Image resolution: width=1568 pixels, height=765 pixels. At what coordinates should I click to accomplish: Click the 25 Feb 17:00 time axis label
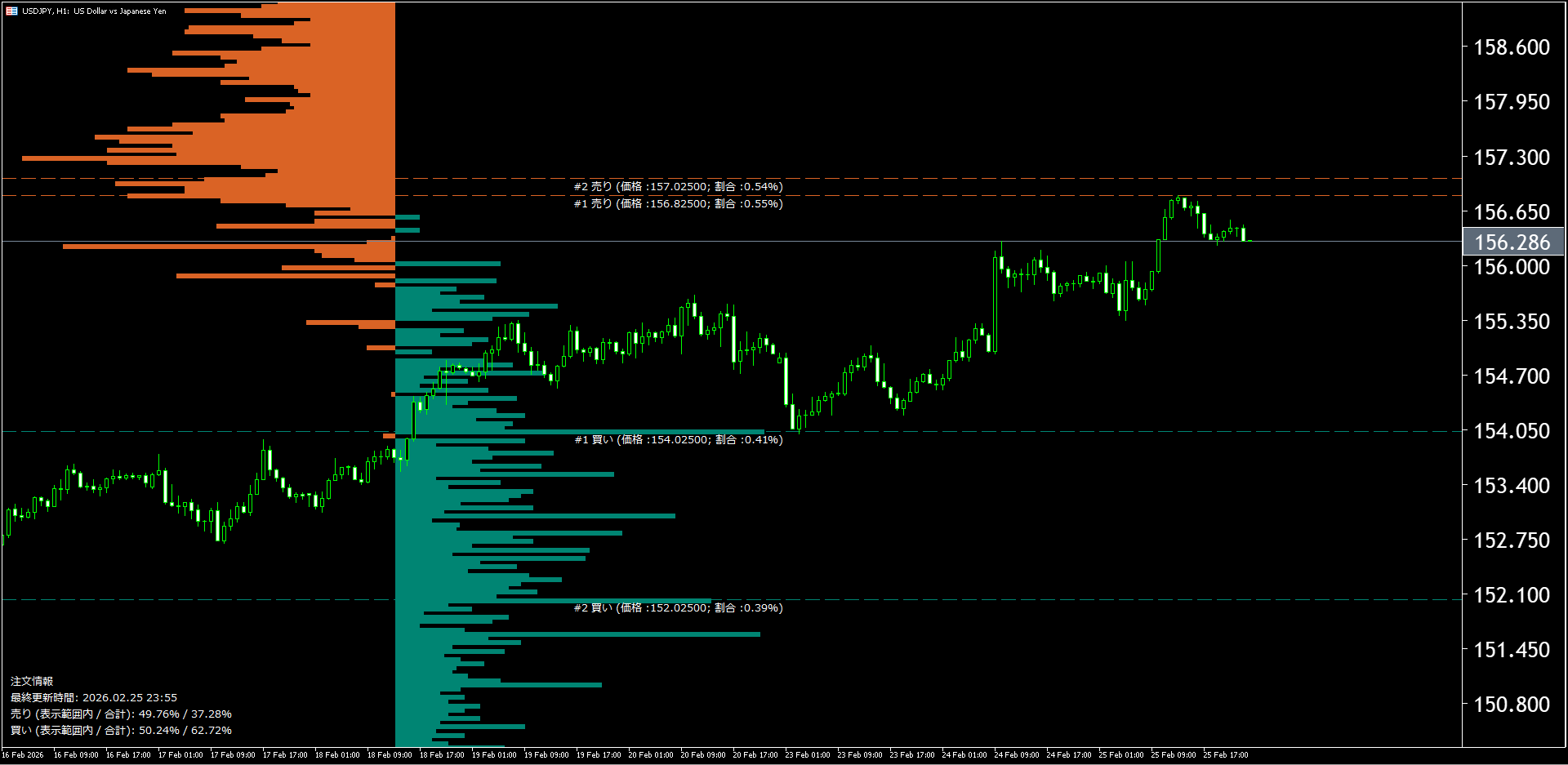point(1226,755)
